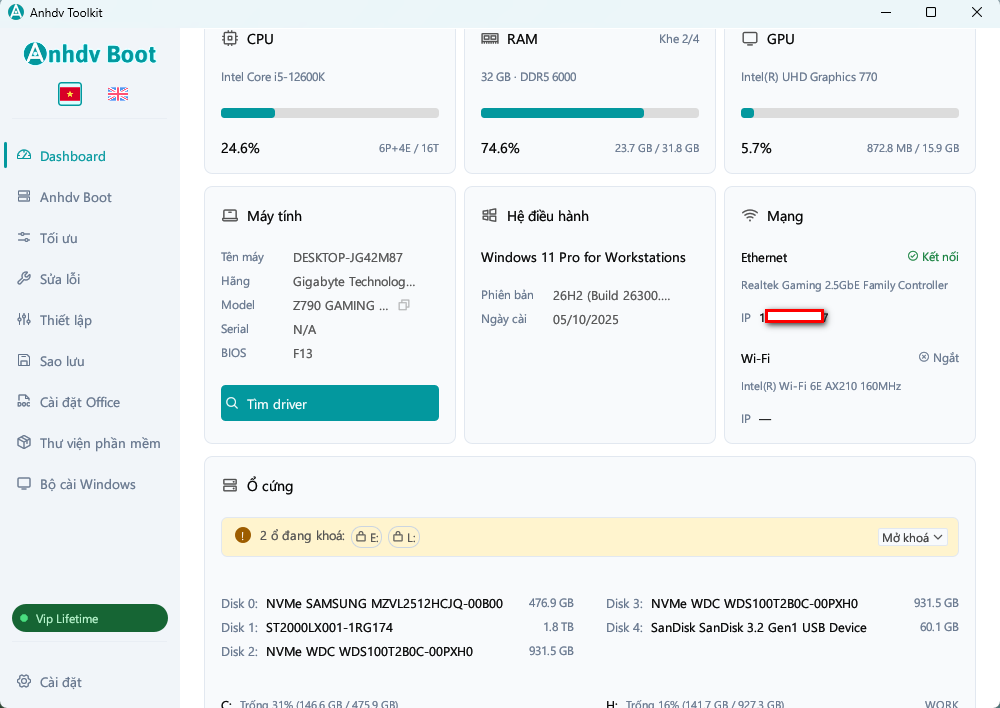Click the Tìm driver button
The width and height of the screenshot is (1000, 708).
(330, 403)
